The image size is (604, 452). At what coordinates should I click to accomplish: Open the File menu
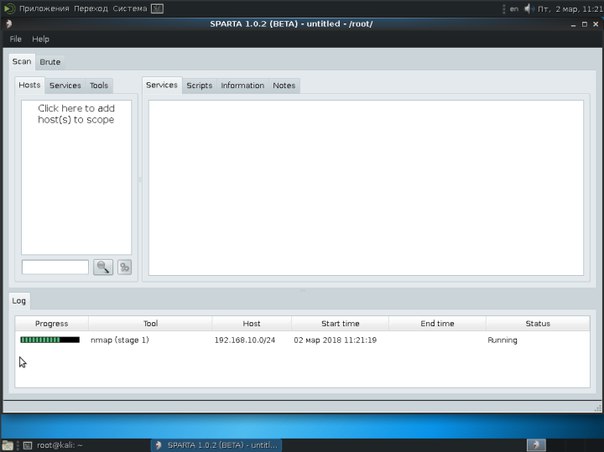point(15,39)
